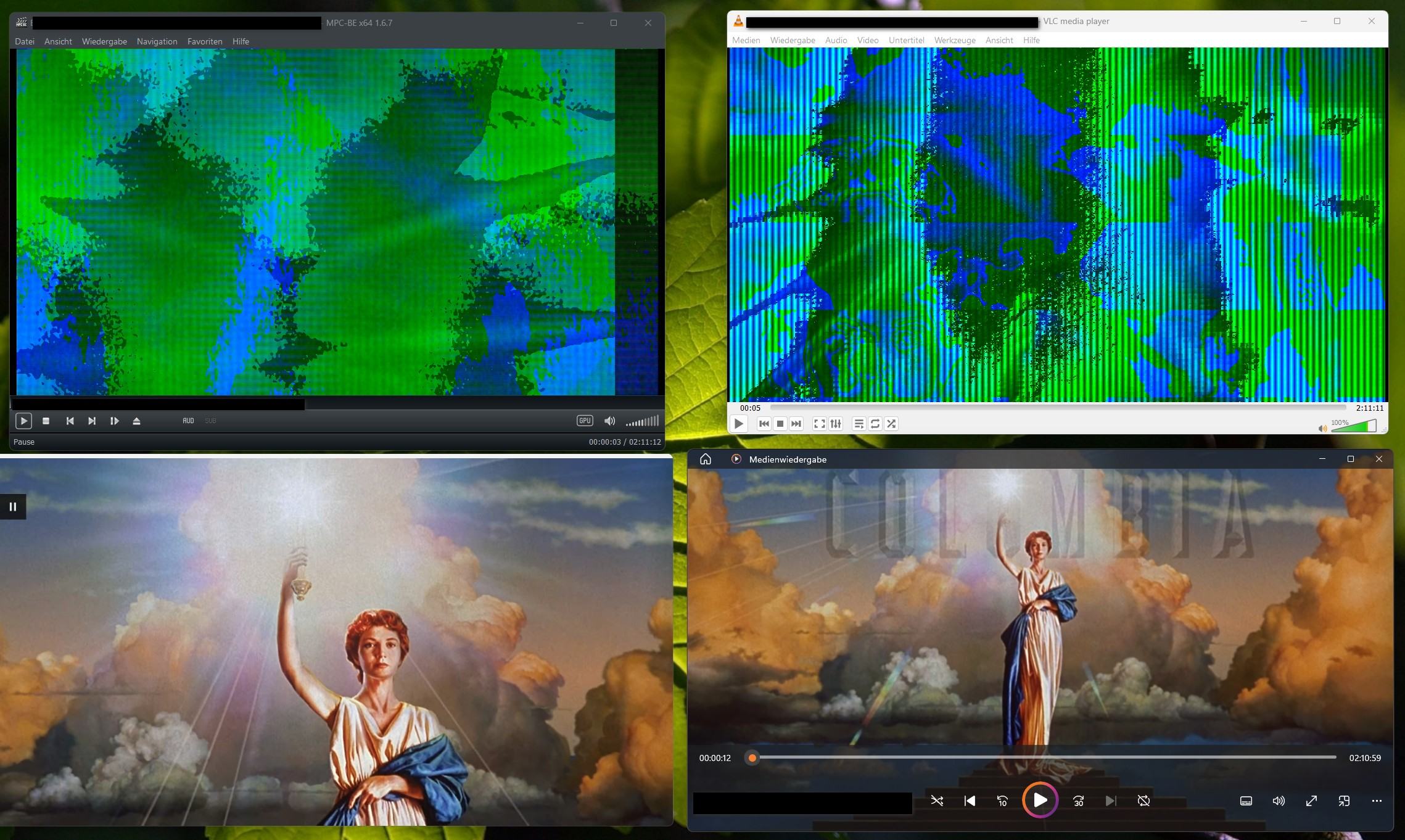Mute audio via VLC speaker icon
The image size is (1405, 840).
click(x=1322, y=428)
